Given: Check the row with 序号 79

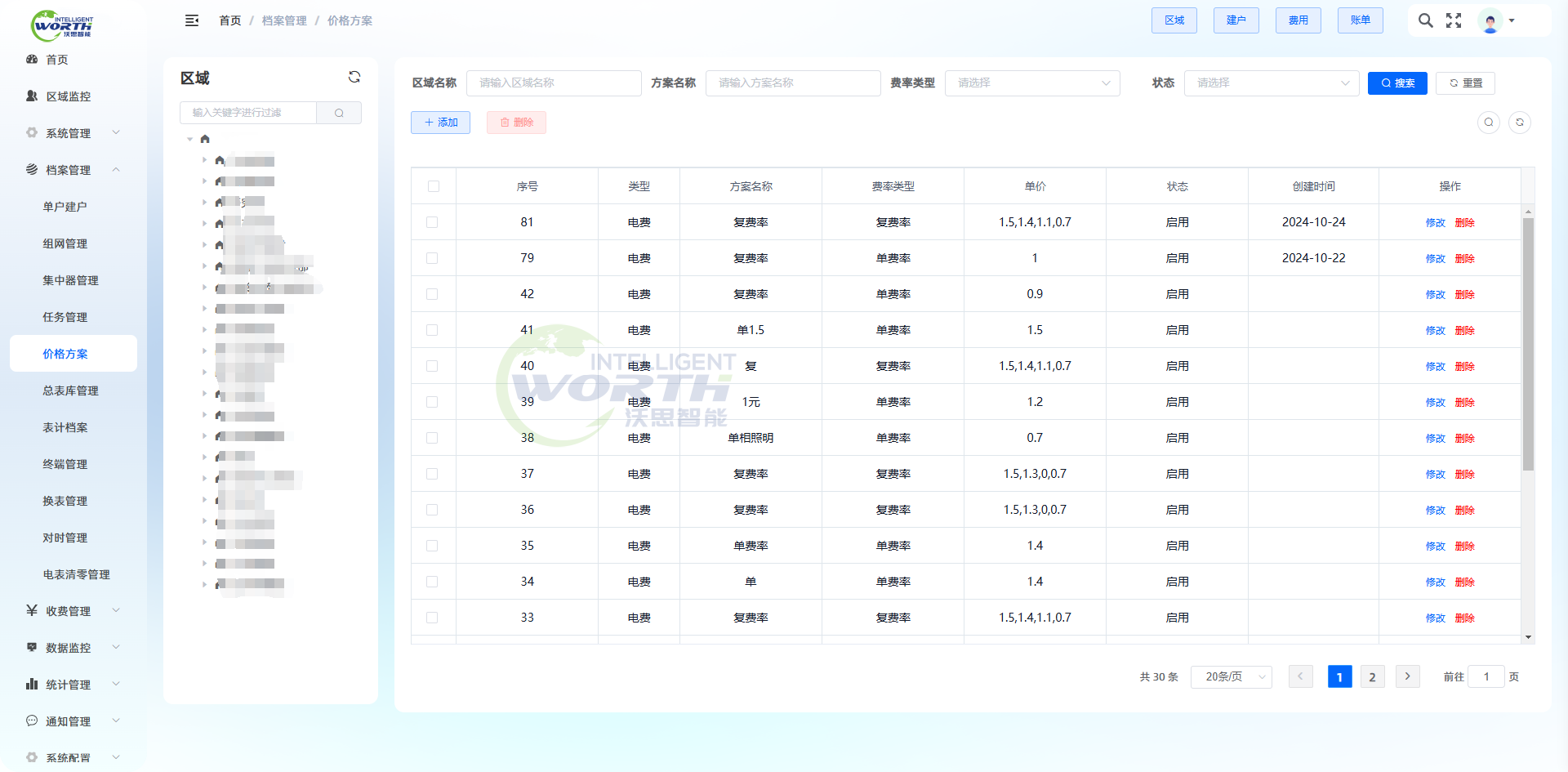Looking at the screenshot, I should click(x=432, y=258).
